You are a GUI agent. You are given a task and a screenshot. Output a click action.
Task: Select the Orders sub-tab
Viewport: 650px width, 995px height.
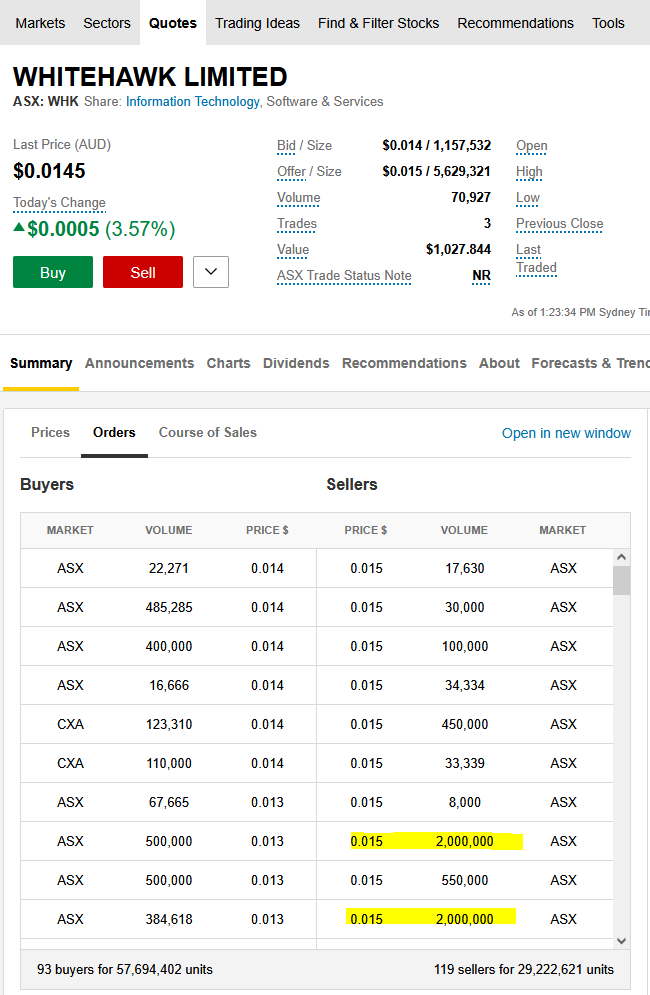114,433
